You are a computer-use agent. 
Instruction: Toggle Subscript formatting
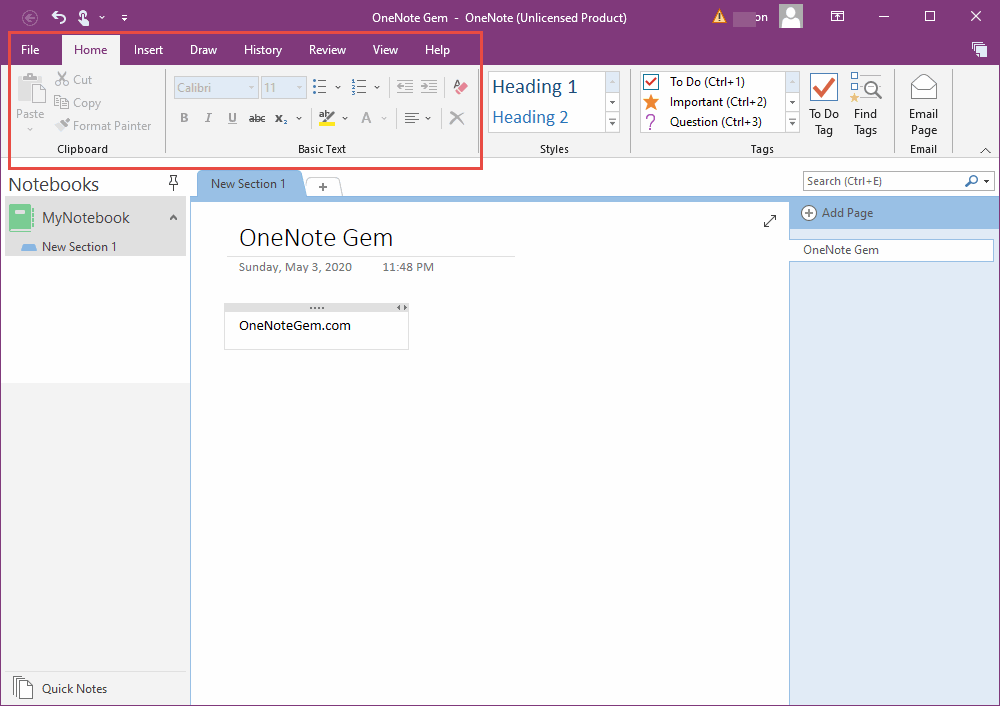281,118
